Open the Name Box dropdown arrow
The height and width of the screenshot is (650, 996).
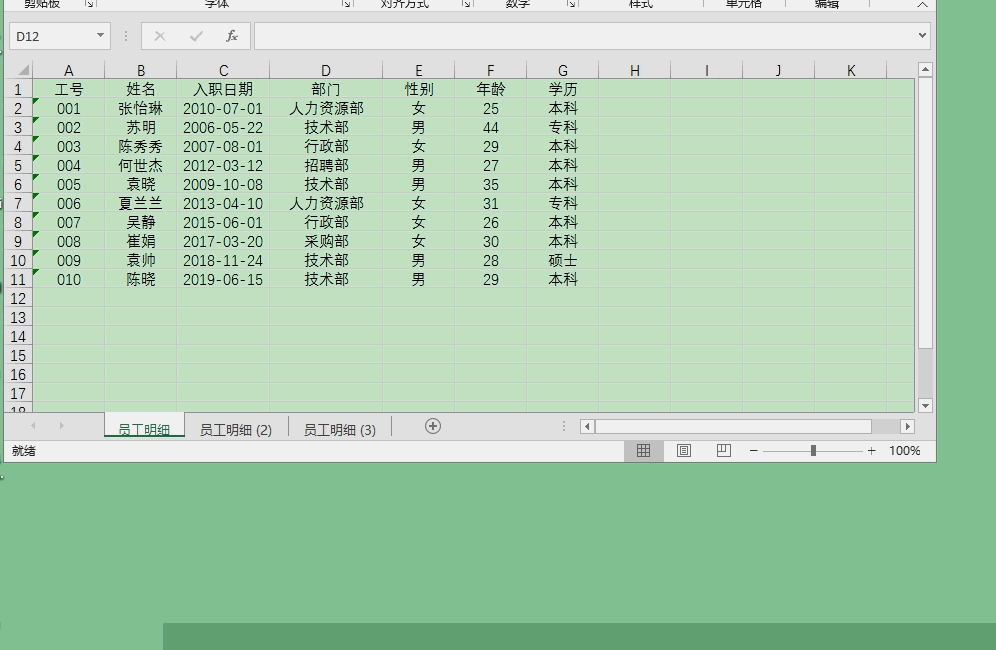(100, 36)
